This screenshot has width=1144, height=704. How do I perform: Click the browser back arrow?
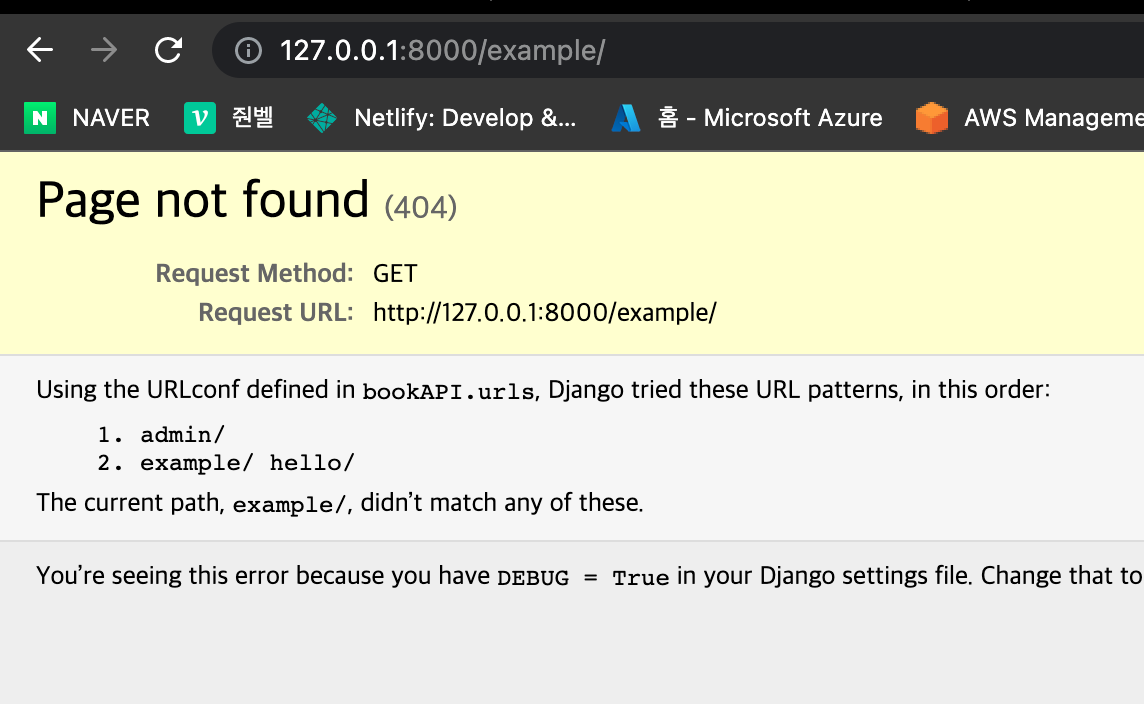point(40,50)
